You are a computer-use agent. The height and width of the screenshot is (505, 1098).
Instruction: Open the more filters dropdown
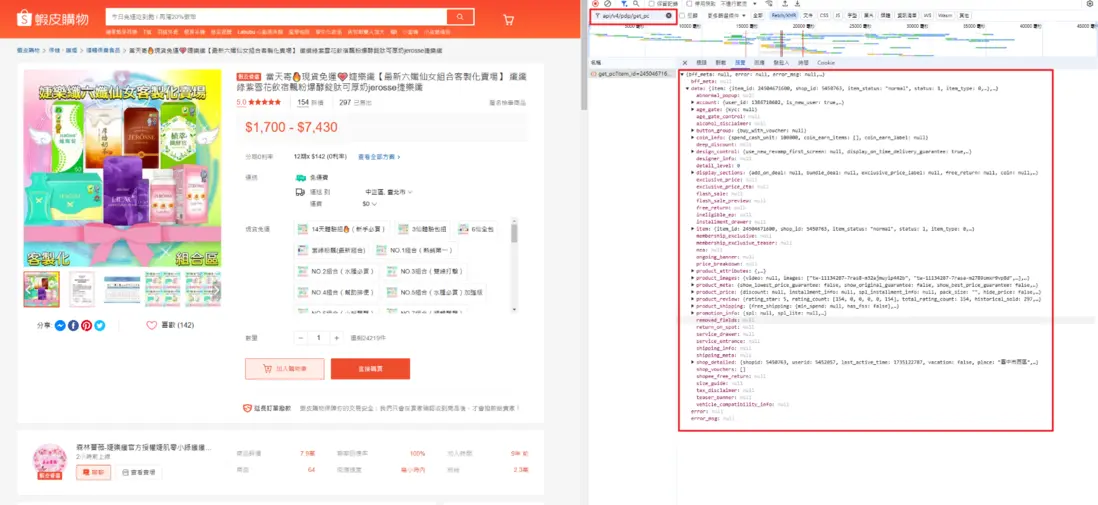(726, 15)
